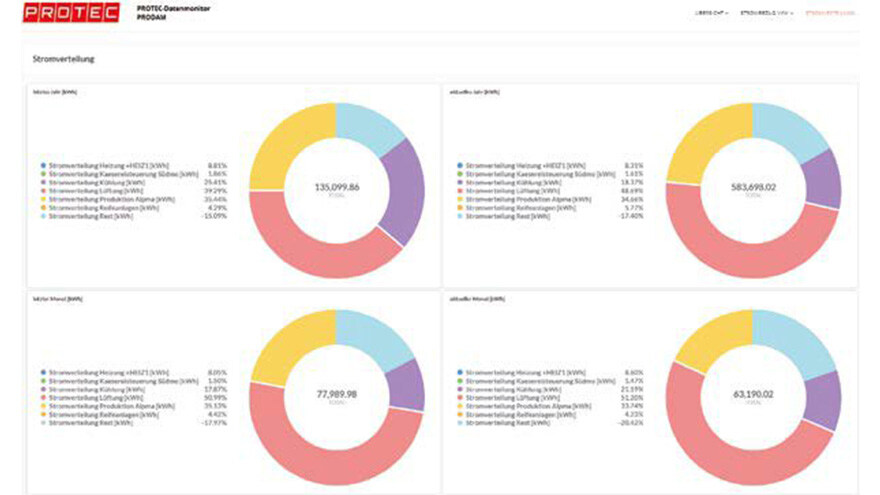Click the aktueller Monat [kWh] panel title
Image resolution: width=880 pixels, height=495 pixels.
[477, 299]
